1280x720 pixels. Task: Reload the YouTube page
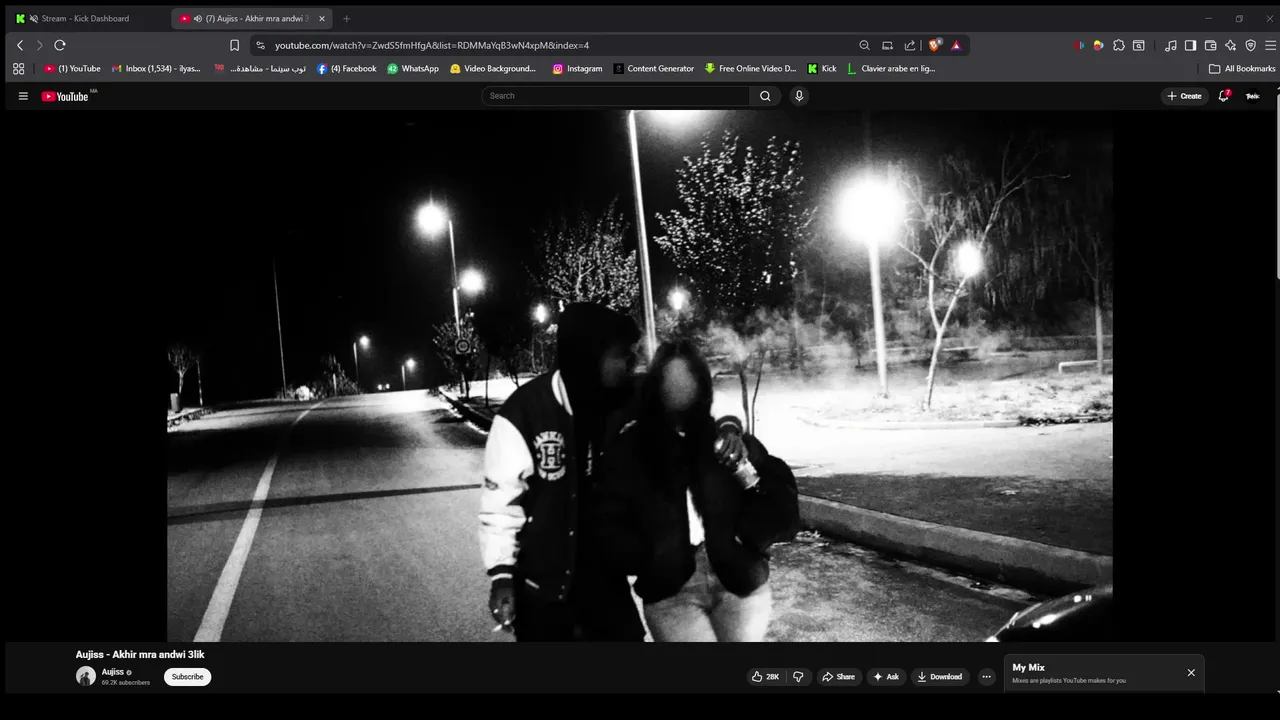coord(60,45)
